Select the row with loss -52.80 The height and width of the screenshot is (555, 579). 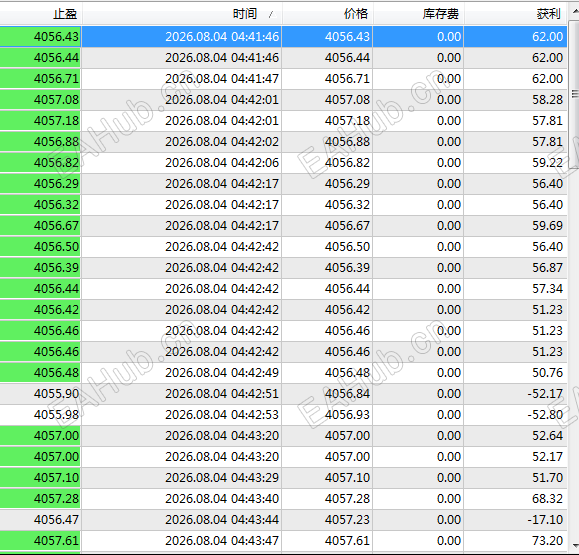click(284, 415)
